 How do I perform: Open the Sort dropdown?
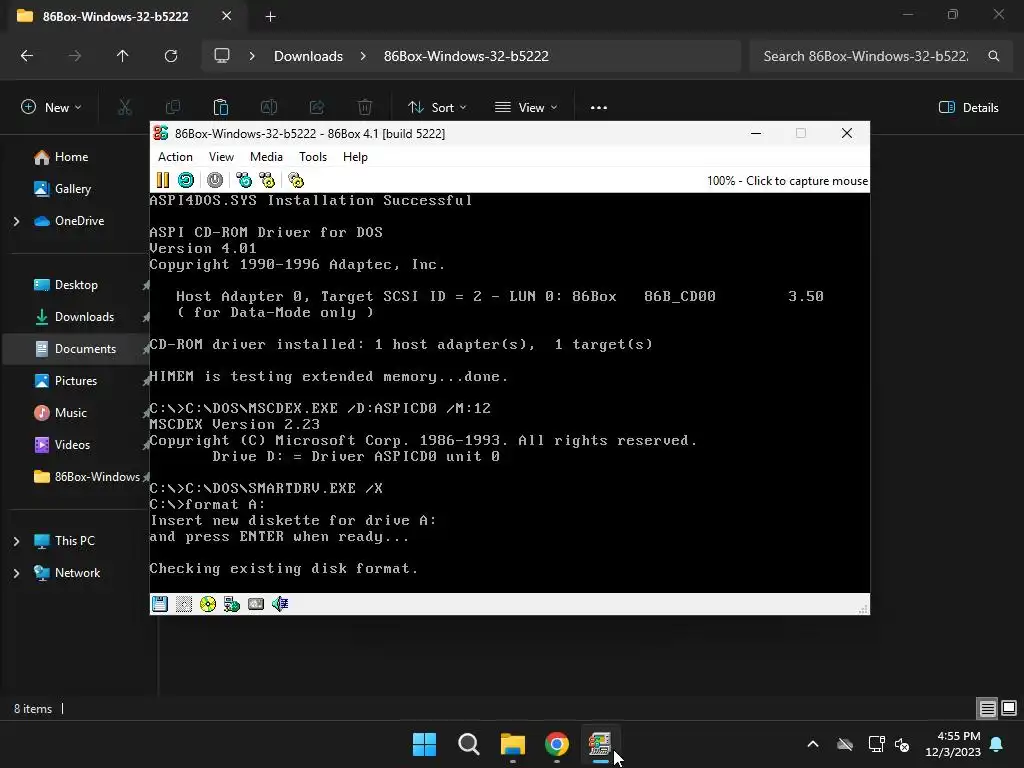click(x=437, y=108)
